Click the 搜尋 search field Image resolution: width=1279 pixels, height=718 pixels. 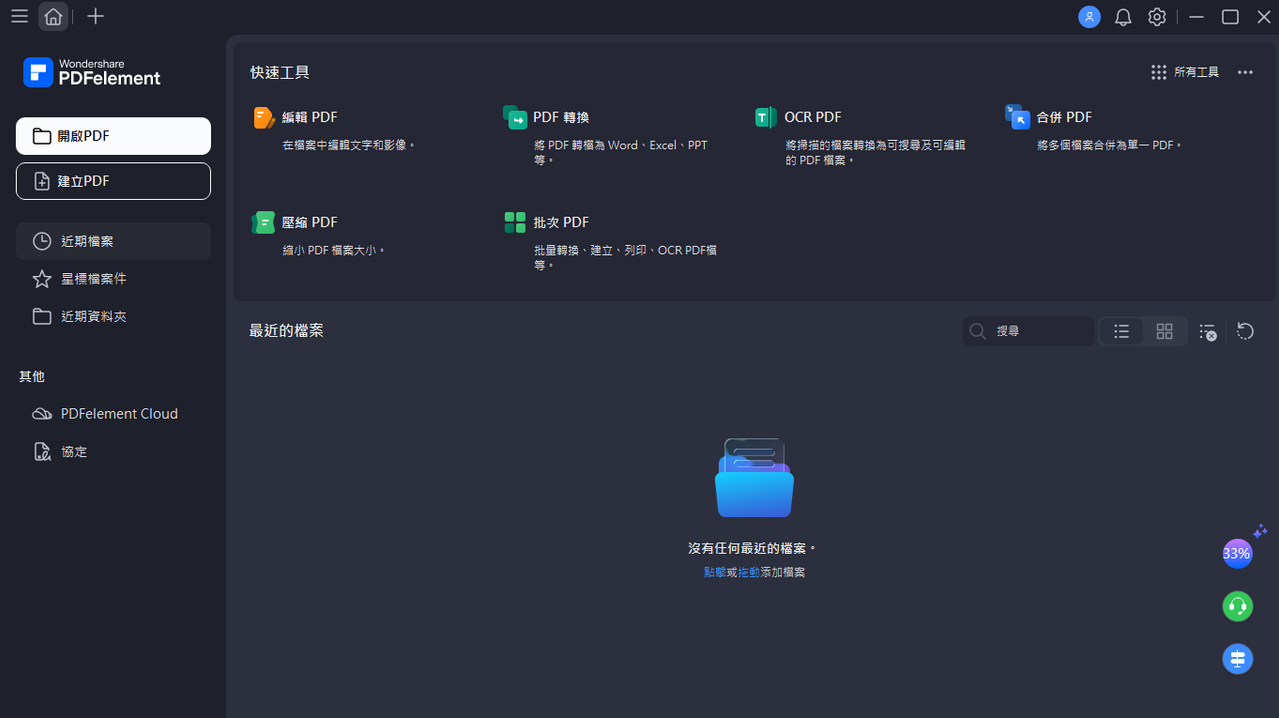pyautogui.click(x=1028, y=331)
